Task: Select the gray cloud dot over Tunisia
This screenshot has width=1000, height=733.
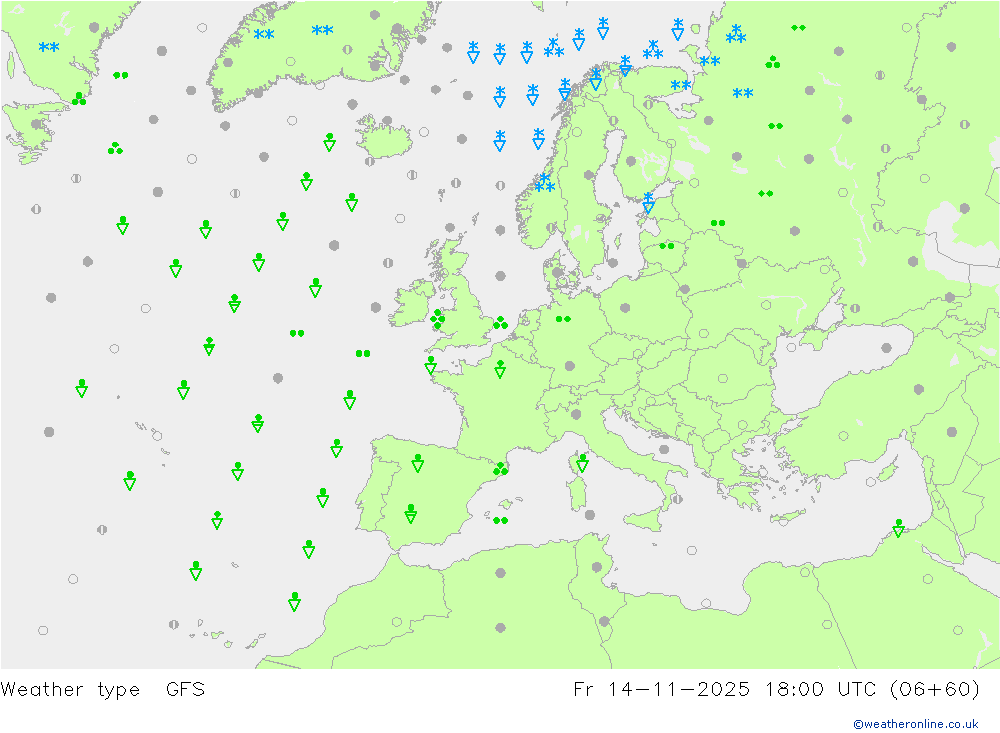Action: pos(597,567)
